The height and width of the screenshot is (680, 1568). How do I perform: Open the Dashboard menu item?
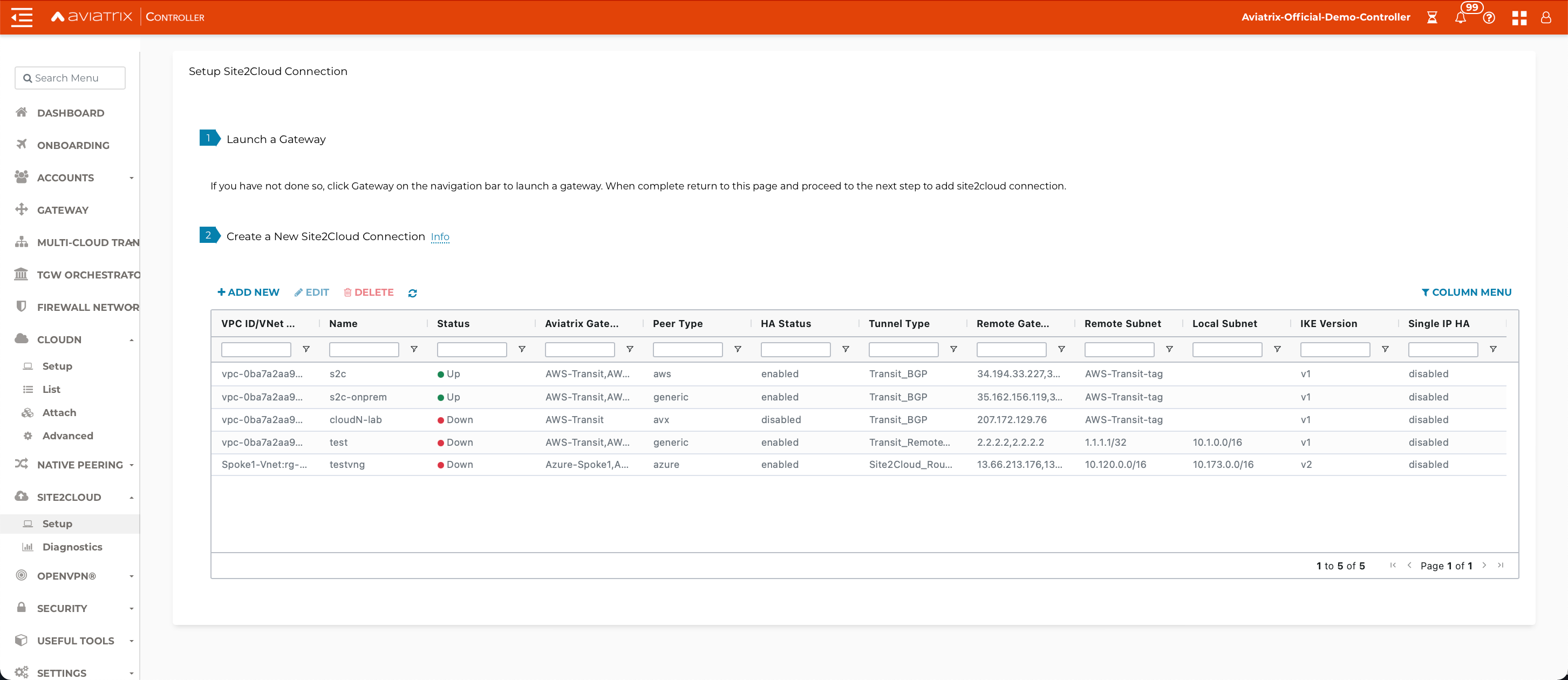[x=70, y=113]
